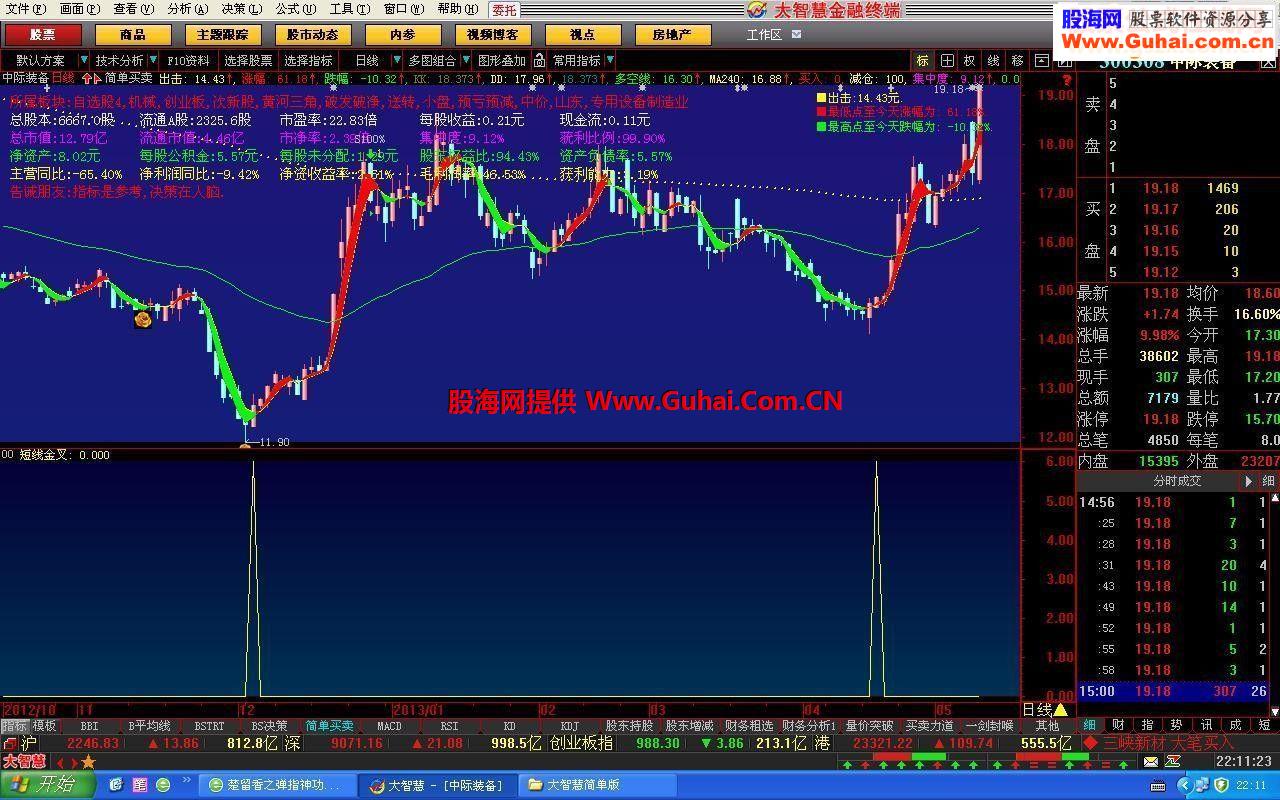Click 选择指标 in the toolbar
The image size is (1280, 800).
pyautogui.click(x=308, y=60)
